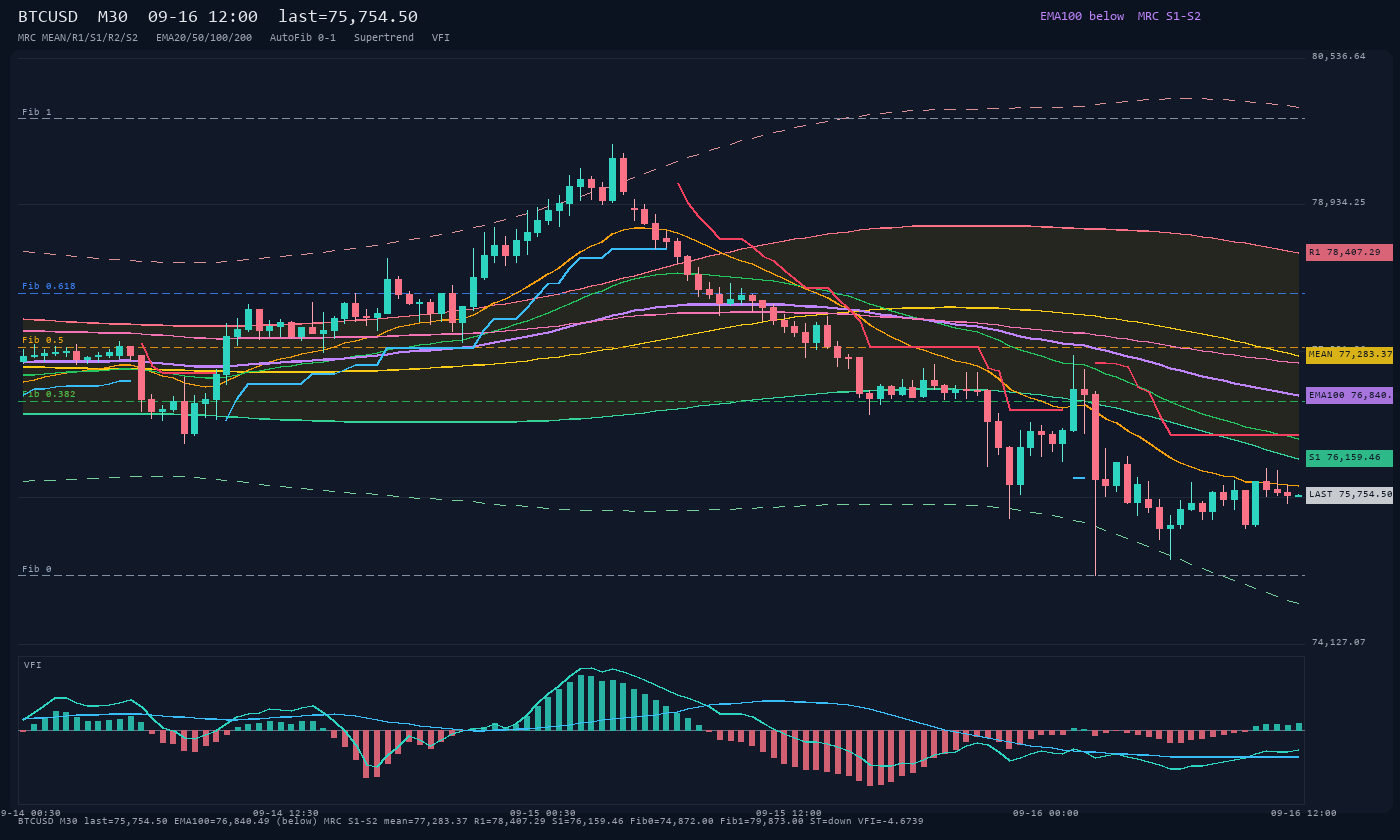Click the 09-16 00:00 time axis label
The image size is (1400, 840).
1046,813
